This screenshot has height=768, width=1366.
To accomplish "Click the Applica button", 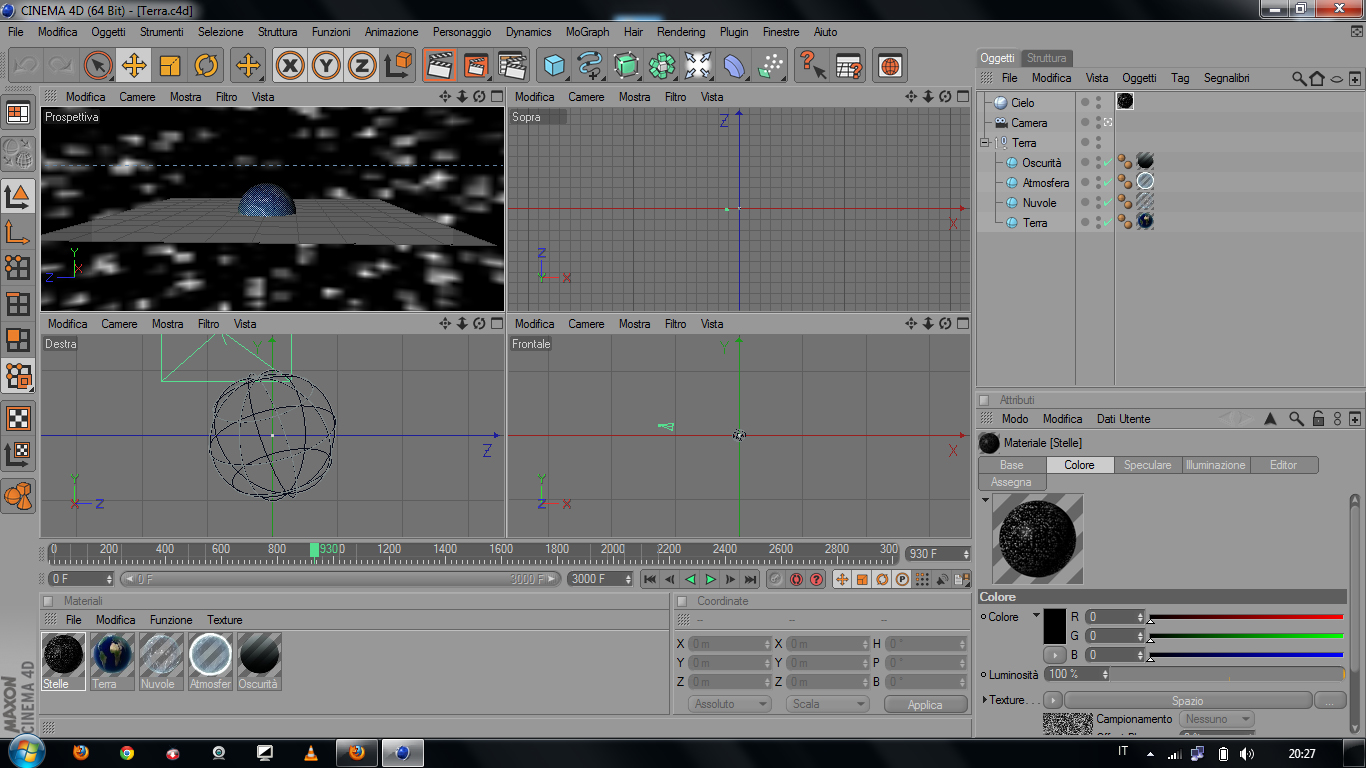I will (925, 704).
